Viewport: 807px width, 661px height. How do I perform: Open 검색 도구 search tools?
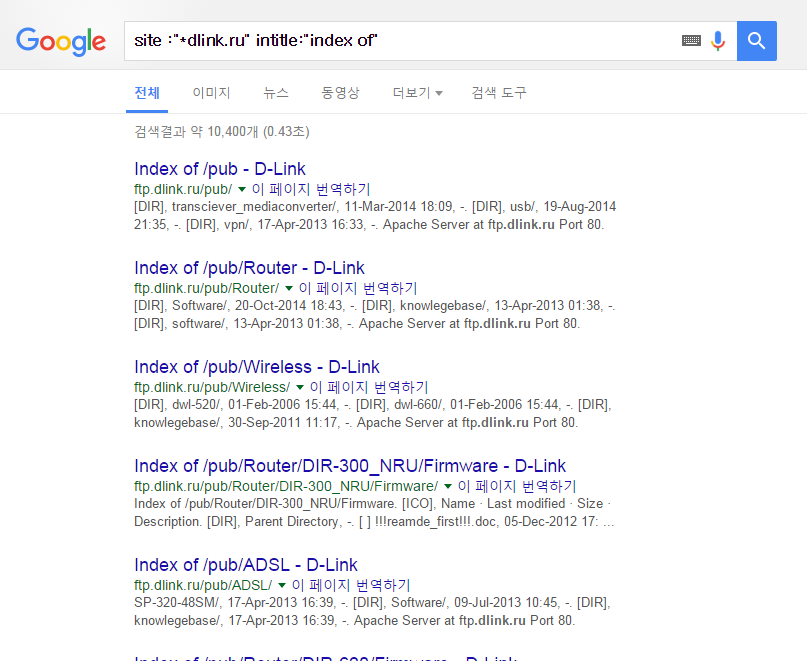[499, 93]
